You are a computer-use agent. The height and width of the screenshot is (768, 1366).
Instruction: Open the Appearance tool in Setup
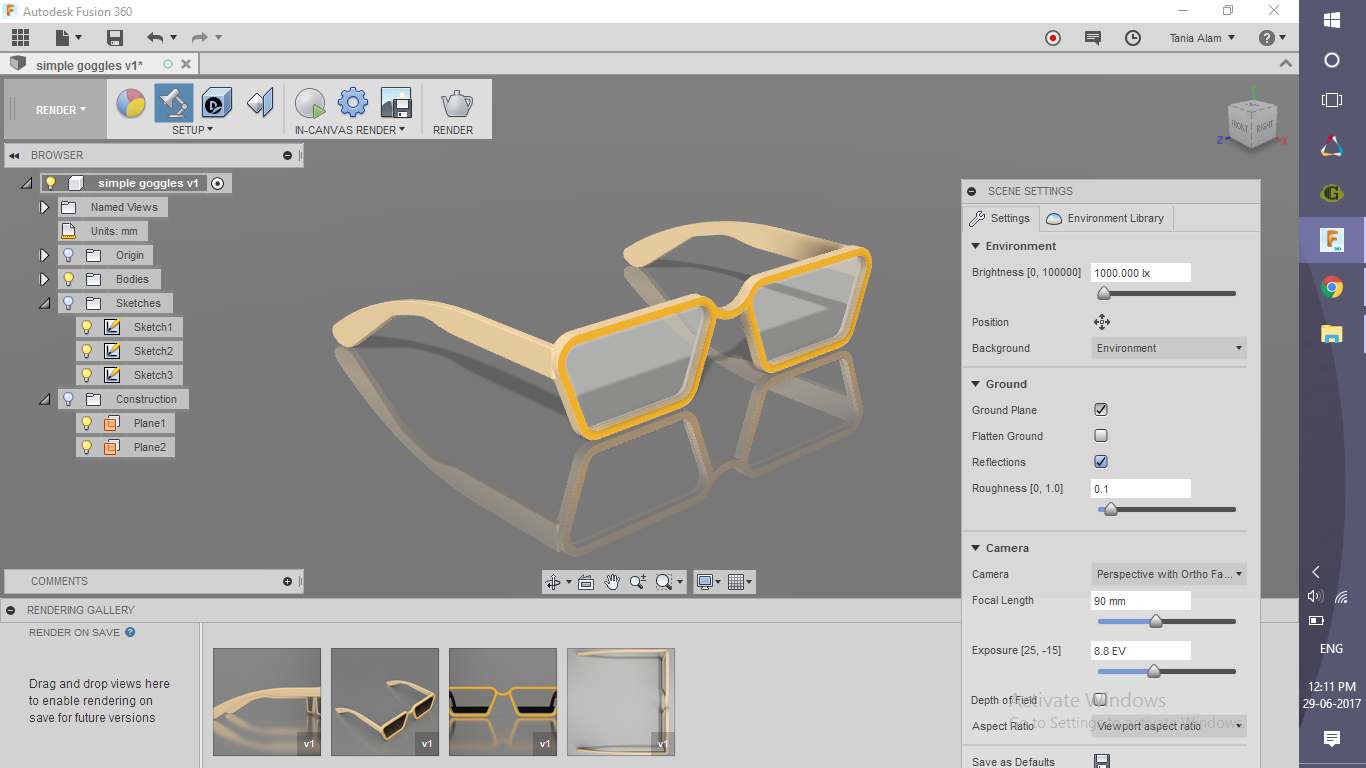131,103
